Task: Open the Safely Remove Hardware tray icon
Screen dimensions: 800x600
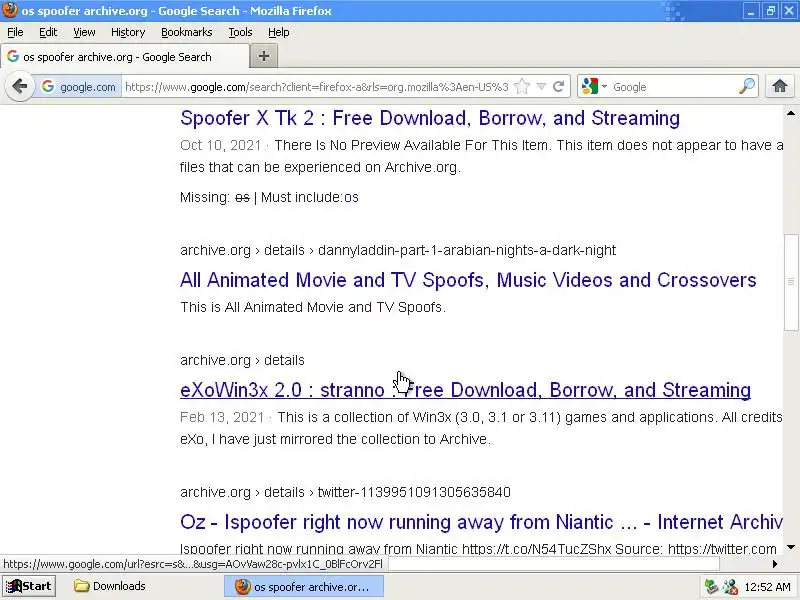Action: pos(711,586)
